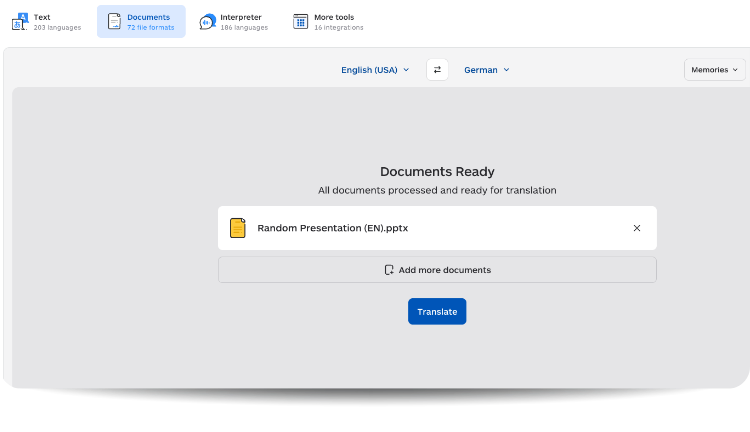Click the blue Translate button

pos(437,311)
